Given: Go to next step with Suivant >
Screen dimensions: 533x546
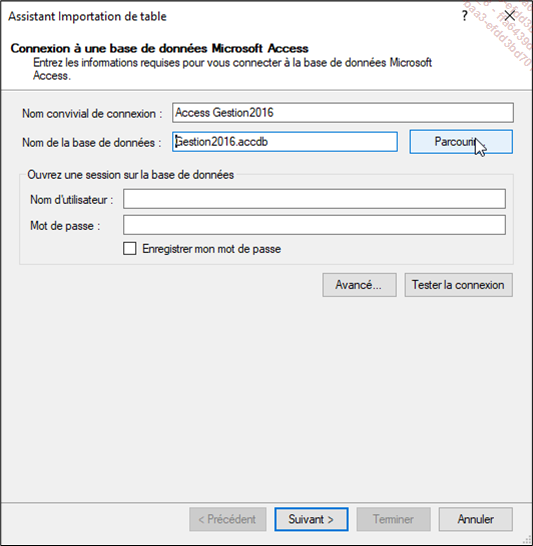Looking at the screenshot, I should (311, 519).
